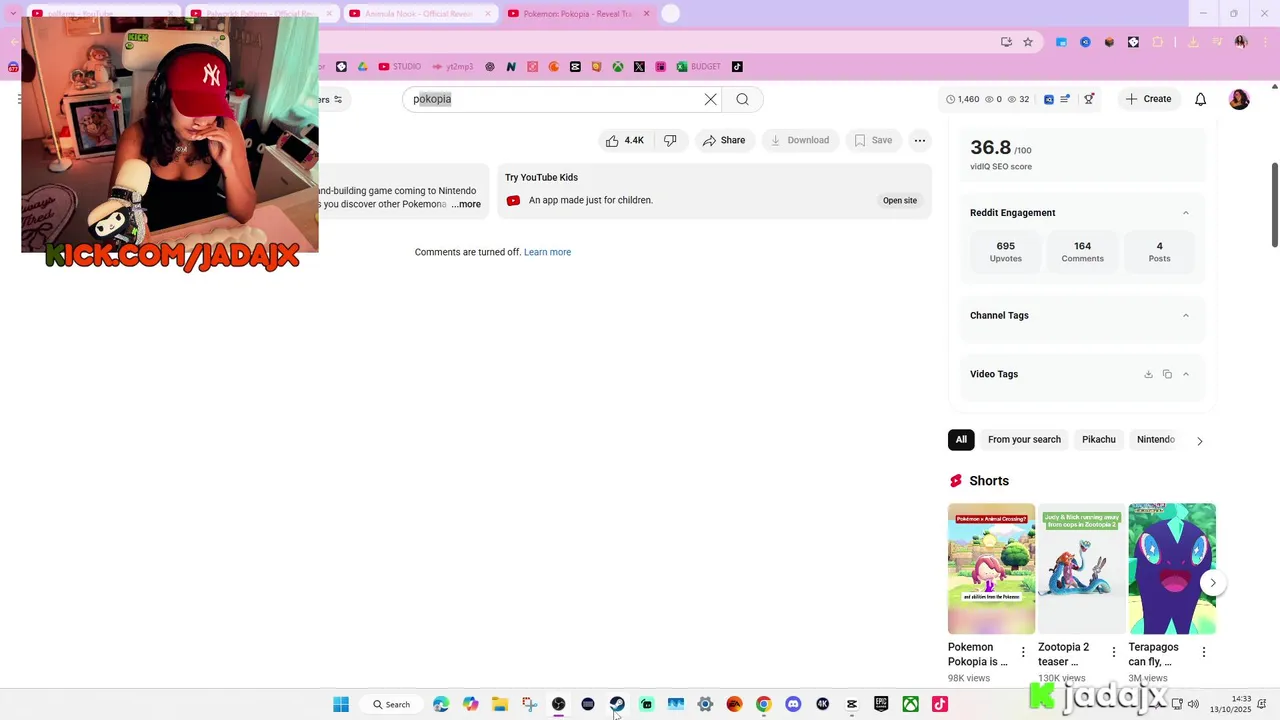Like the video with 4.4K likes

click(x=624, y=141)
